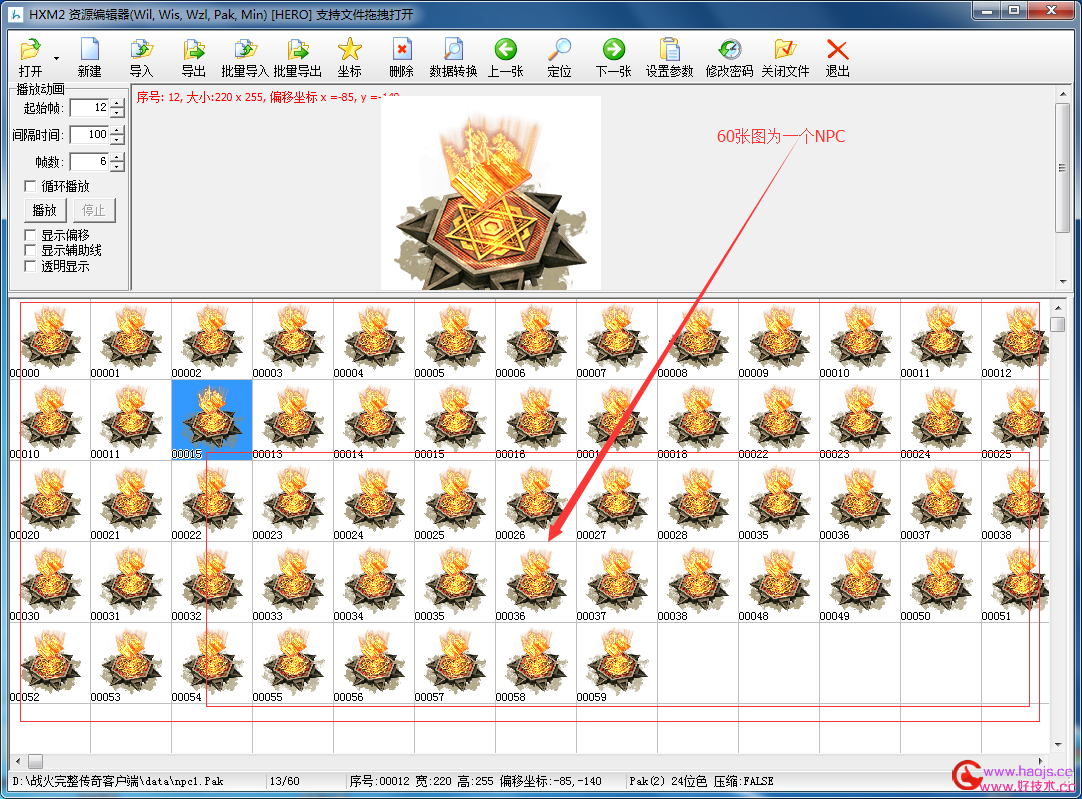The image size is (1082, 799).
Task: Click the red 序号: 12 info text
Action: 268,97
